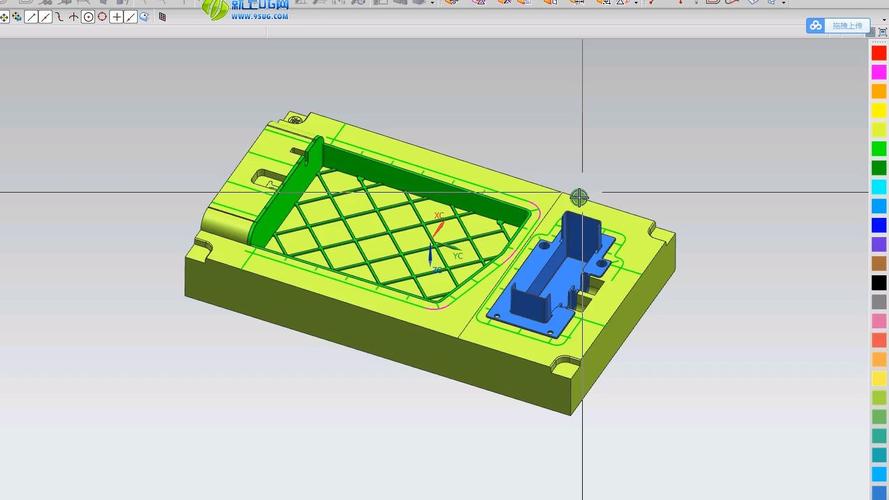Toggle the Existing Point plus-sign snap
The width and height of the screenshot is (889, 500).
117,17
